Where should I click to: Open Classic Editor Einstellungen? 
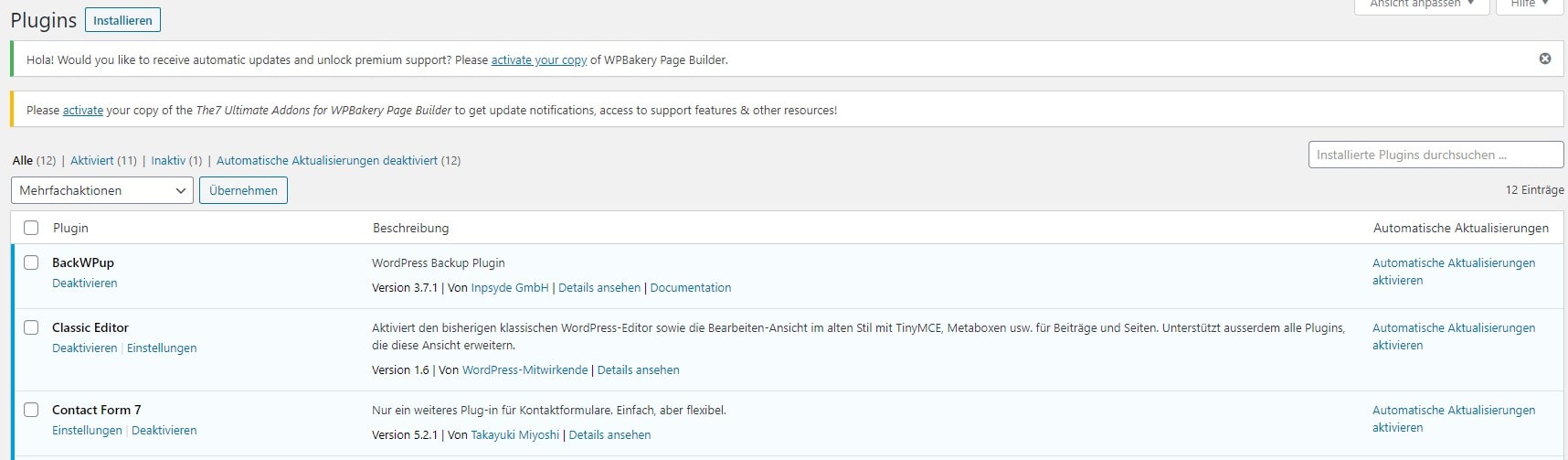[x=162, y=348]
